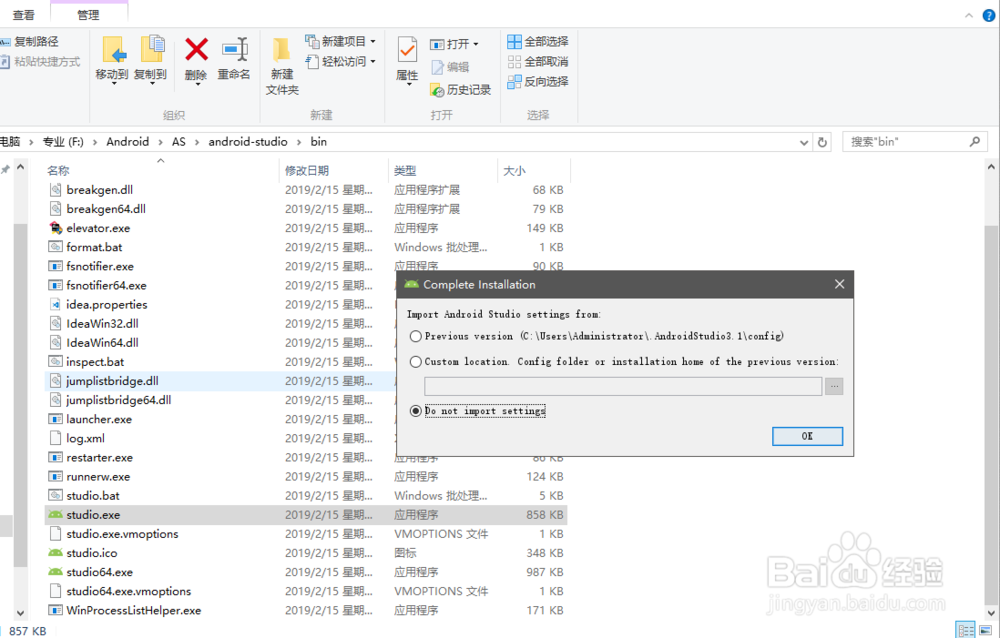The image size is (1000, 638).
Task: Click the idea.properties file icon
Action: (x=55, y=304)
